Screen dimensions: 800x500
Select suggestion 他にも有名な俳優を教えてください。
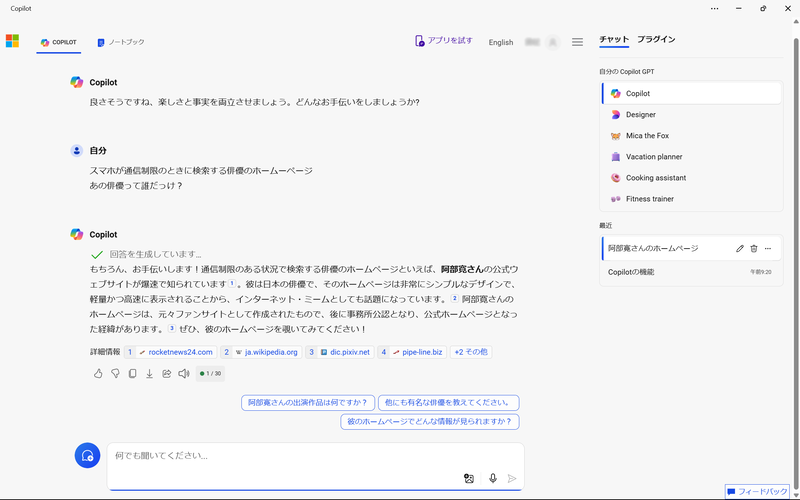(x=448, y=403)
